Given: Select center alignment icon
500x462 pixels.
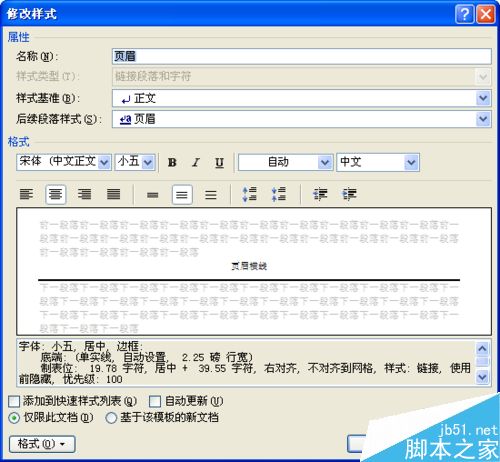Looking at the screenshot, I should click(x=55, y=194).
